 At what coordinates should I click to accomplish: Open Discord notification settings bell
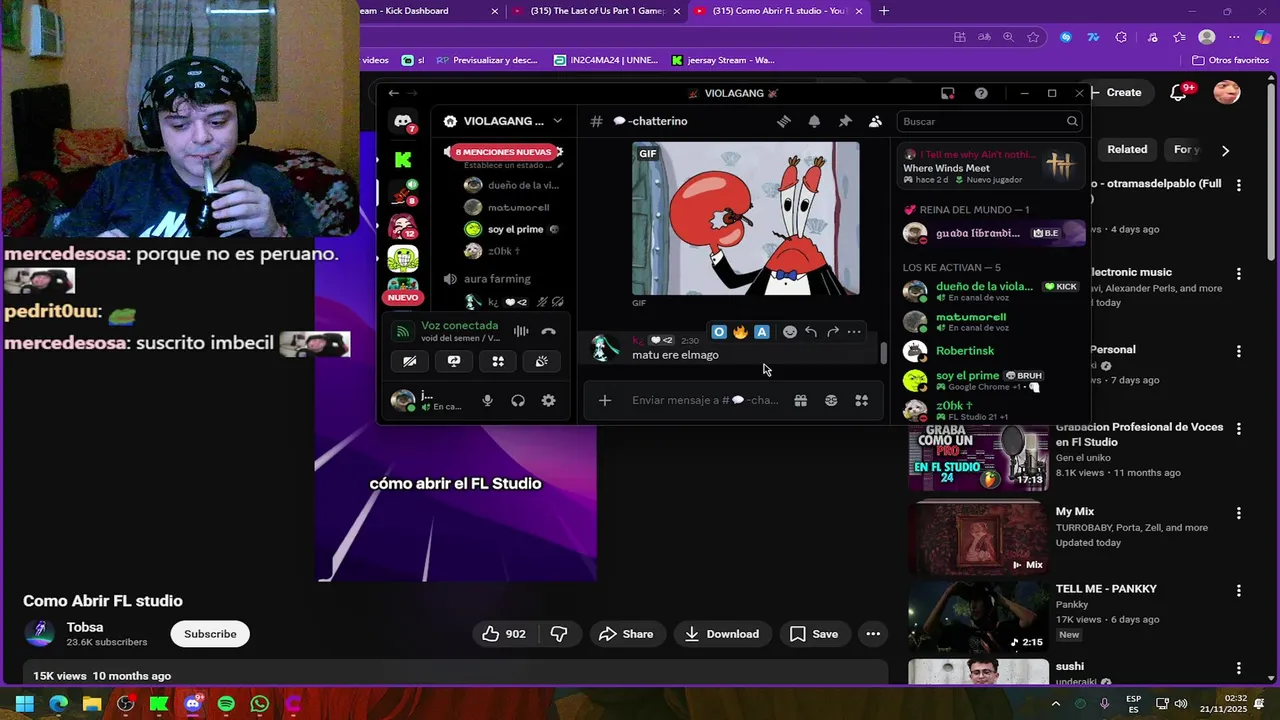pos(814,121)
